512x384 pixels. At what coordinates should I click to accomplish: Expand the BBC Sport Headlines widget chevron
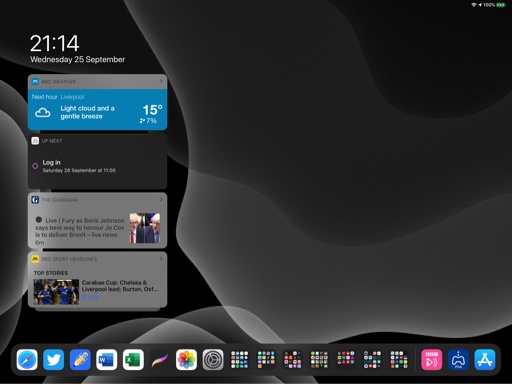coord(161,259)
